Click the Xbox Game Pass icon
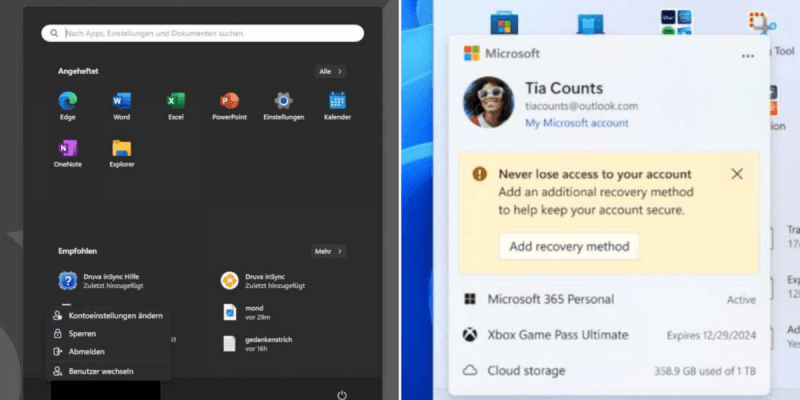 coord(470,335)
